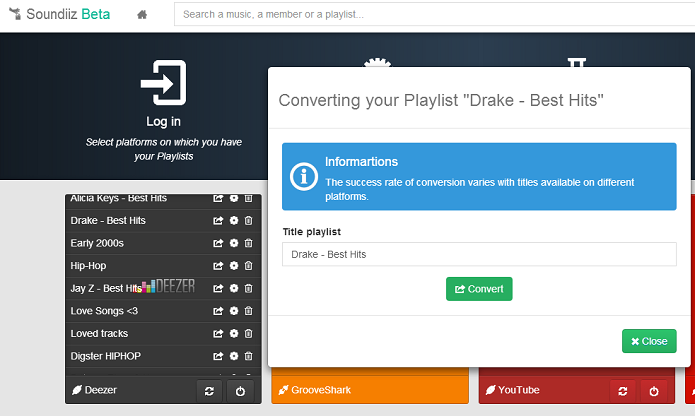Click the Soundiiz Beta logo
The image size is (695, 416).
(59, 14)
